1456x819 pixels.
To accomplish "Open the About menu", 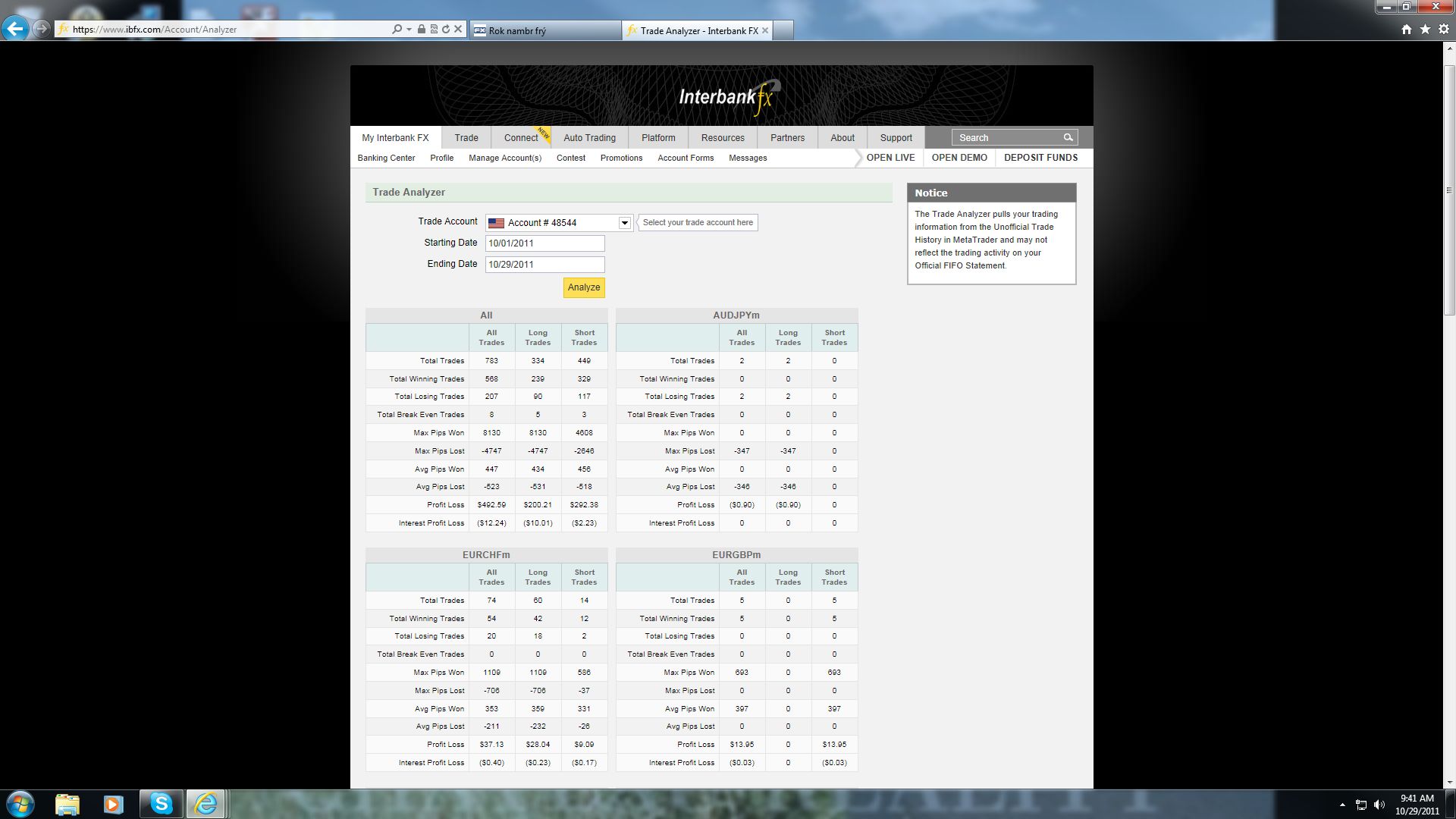I will [x=843, y=137].
